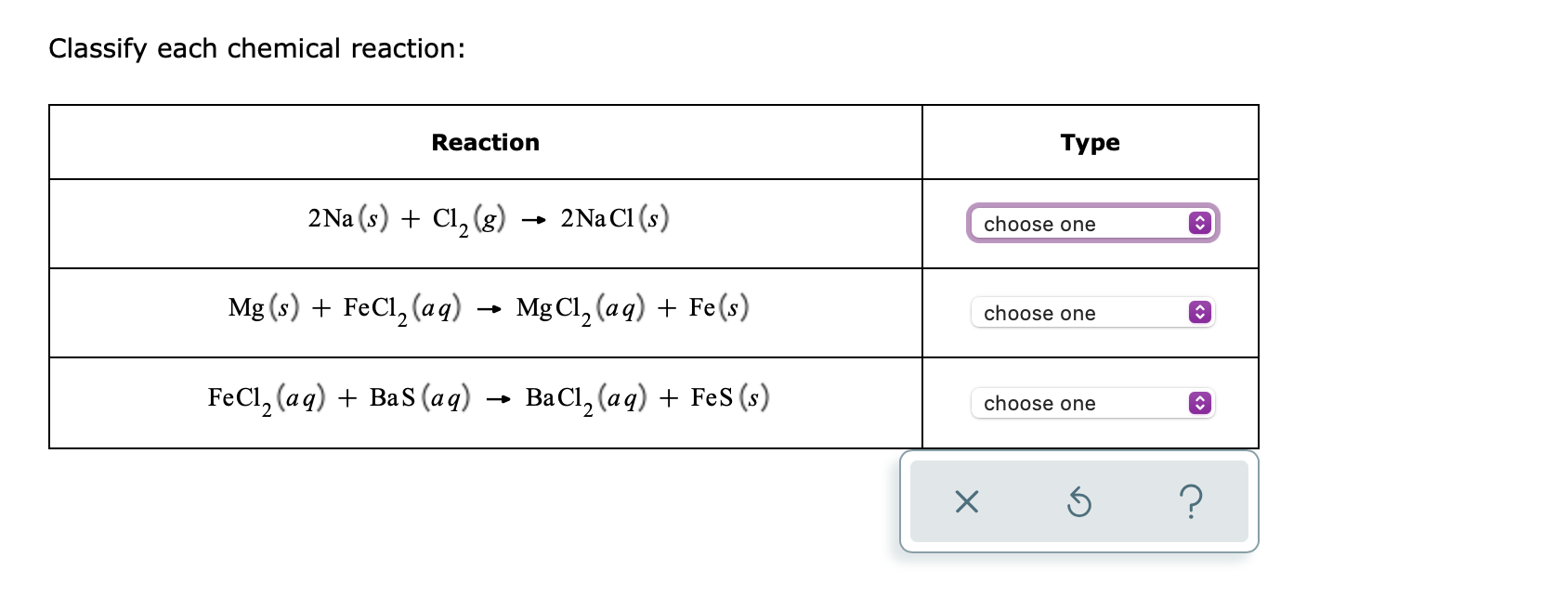Click the 2NaCl(s) product in first reaction
The width and height of the screenshot is (1568, 609).
[614, 219]
